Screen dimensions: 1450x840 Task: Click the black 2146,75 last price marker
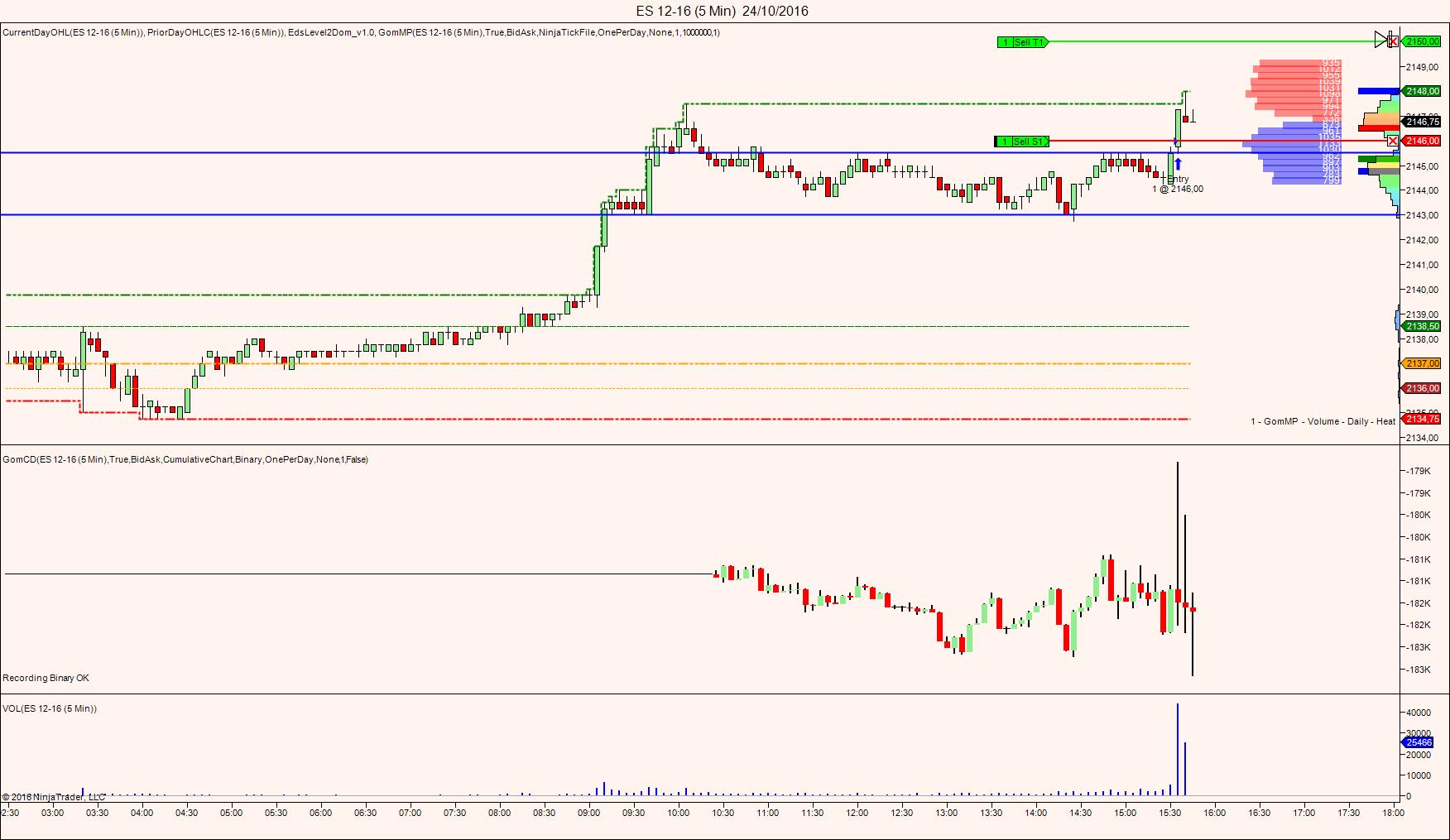tap(1423, 122)
